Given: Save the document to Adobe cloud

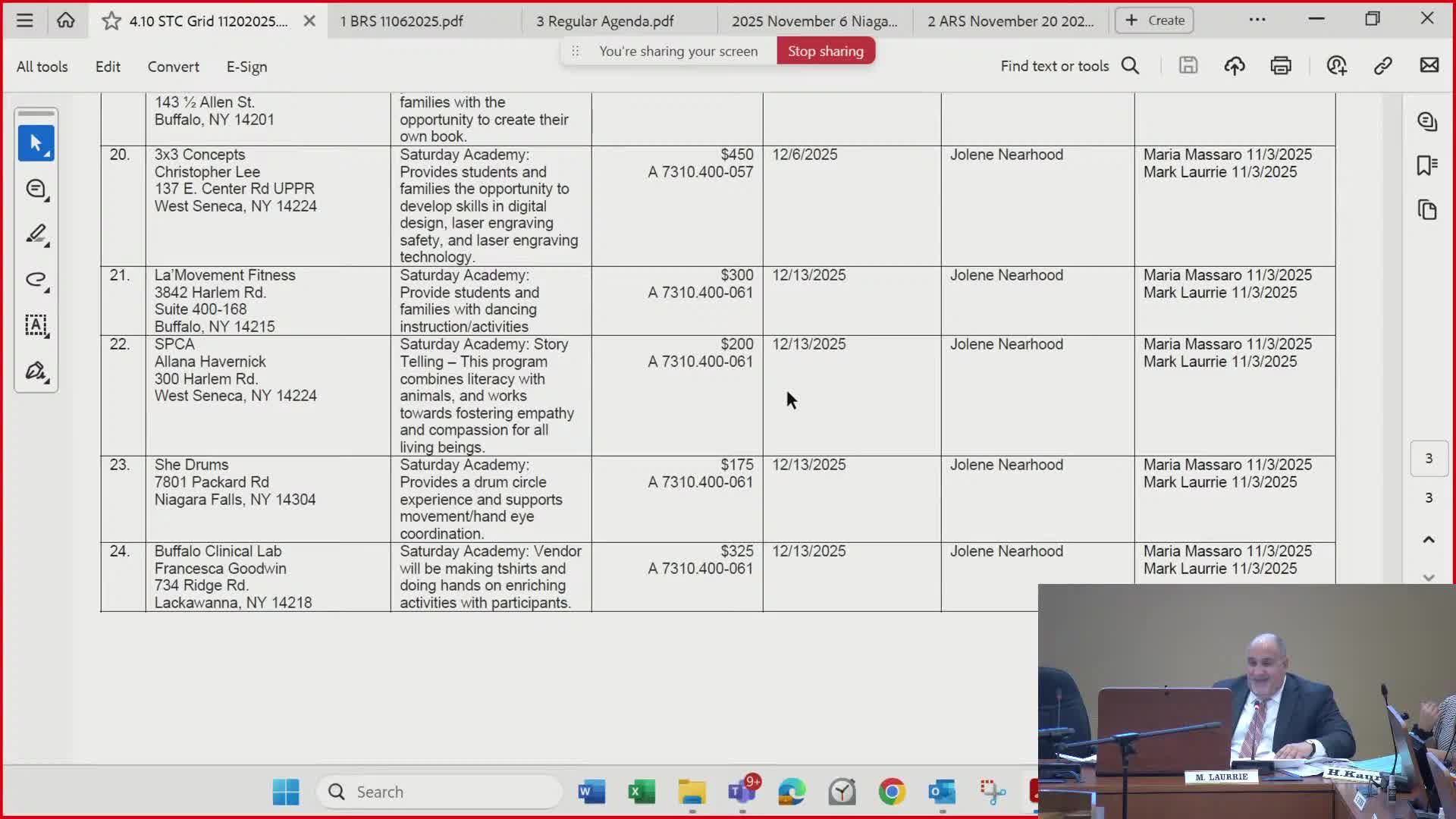Looking at the screenshot, I should [1234, 65].
